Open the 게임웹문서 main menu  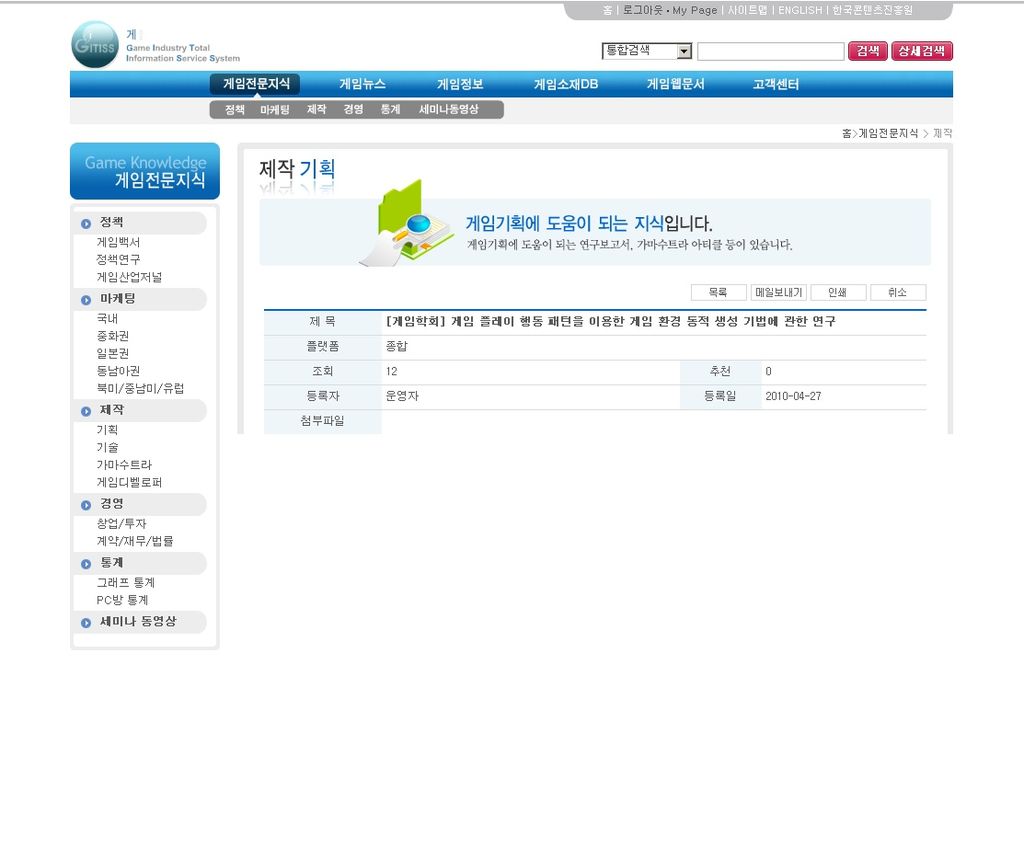(675, 84)
